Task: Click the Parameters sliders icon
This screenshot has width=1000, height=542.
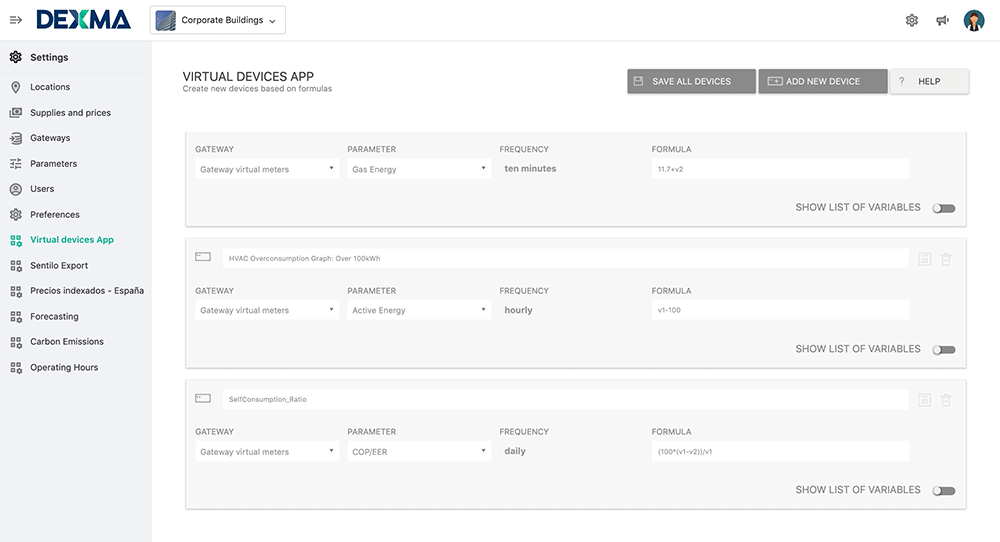Action: point(16,164)
